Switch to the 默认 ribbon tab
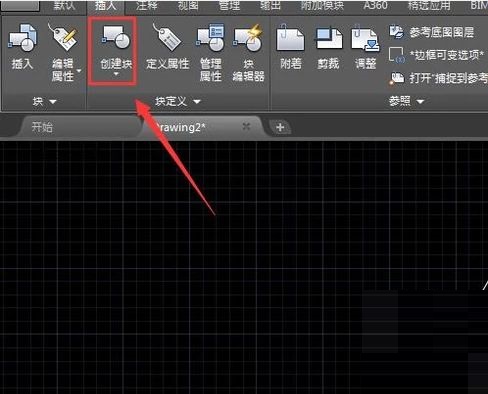 (x=64, y=5)
